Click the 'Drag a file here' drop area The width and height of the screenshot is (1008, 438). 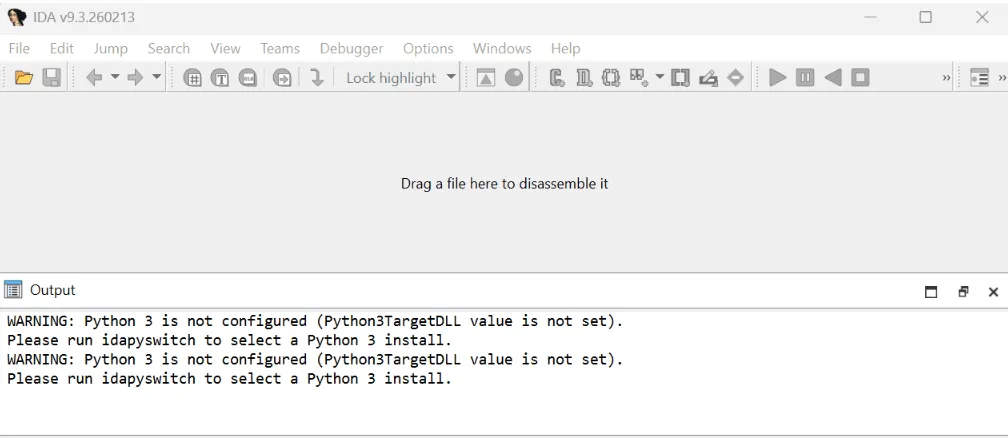pyautogui.click(x=504, y=184)
